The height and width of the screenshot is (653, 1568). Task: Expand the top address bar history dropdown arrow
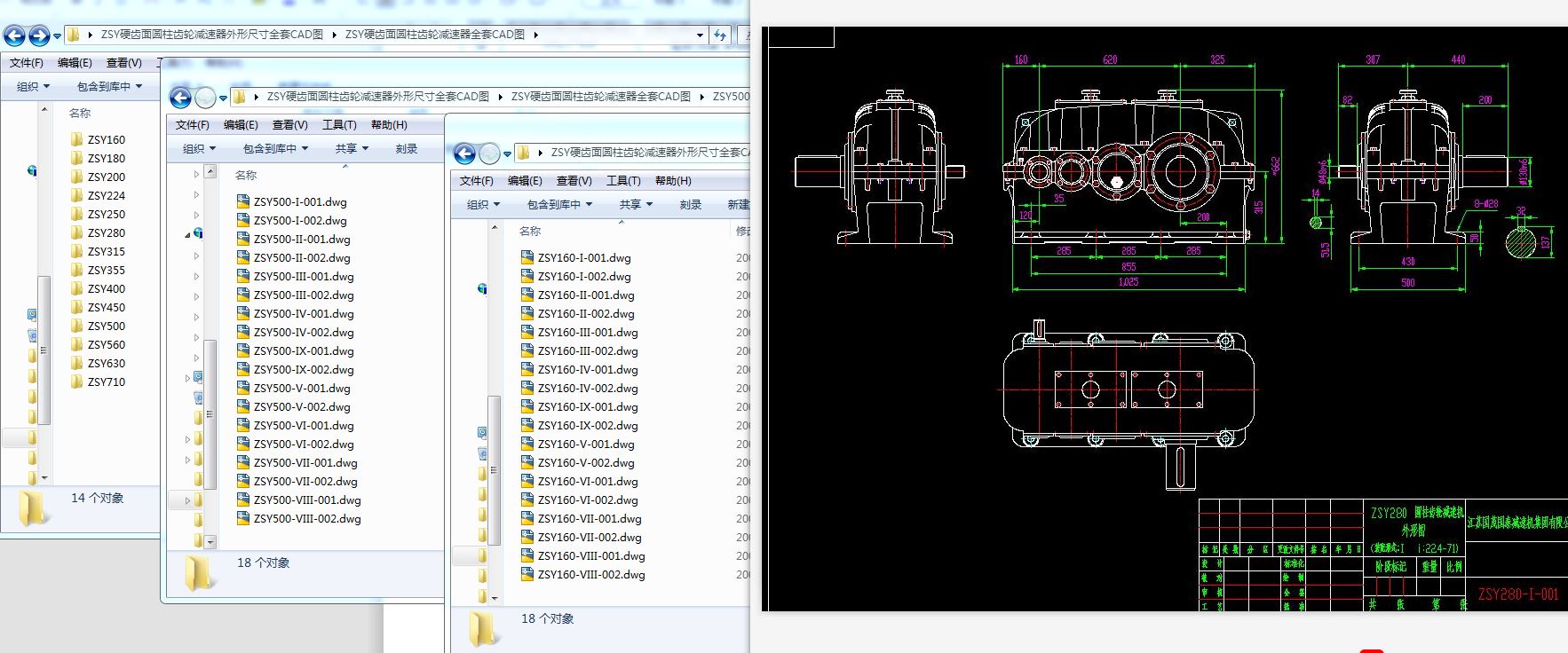[700, 35]
